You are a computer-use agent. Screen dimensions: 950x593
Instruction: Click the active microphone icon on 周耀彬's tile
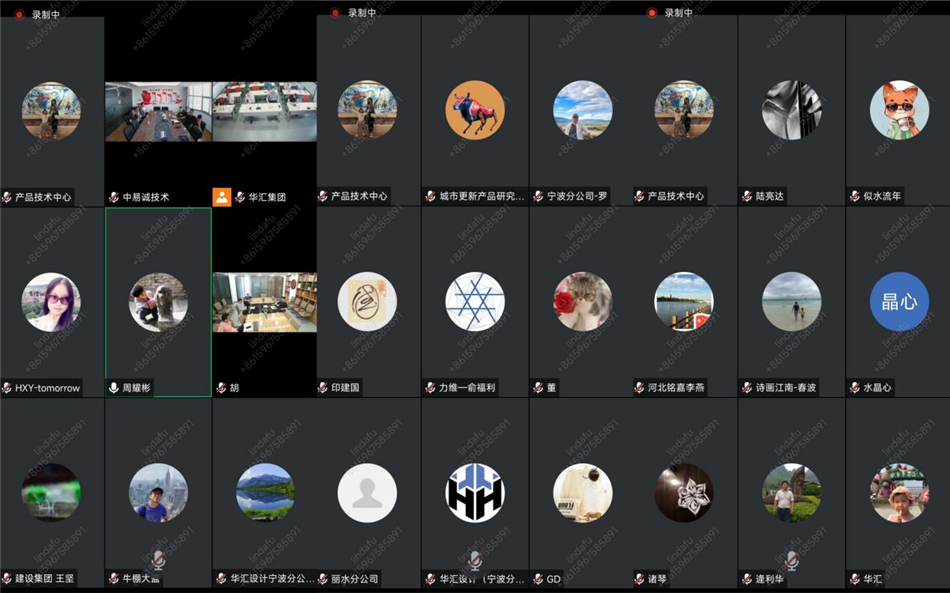(114, 388)
